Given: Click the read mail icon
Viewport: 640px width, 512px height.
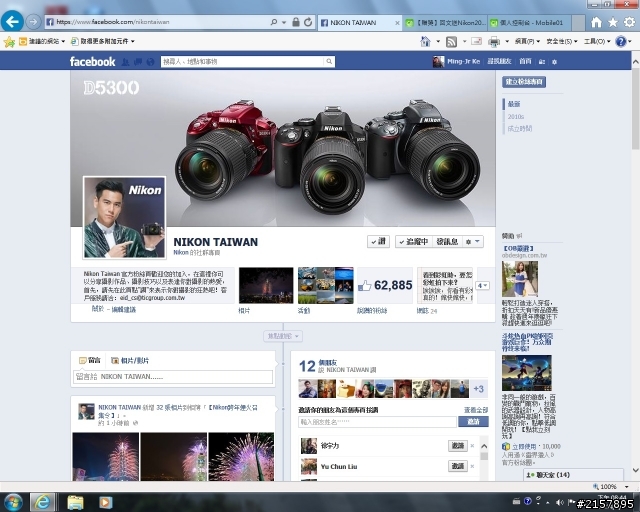Looking at the screenshot, I should [476, 41].
